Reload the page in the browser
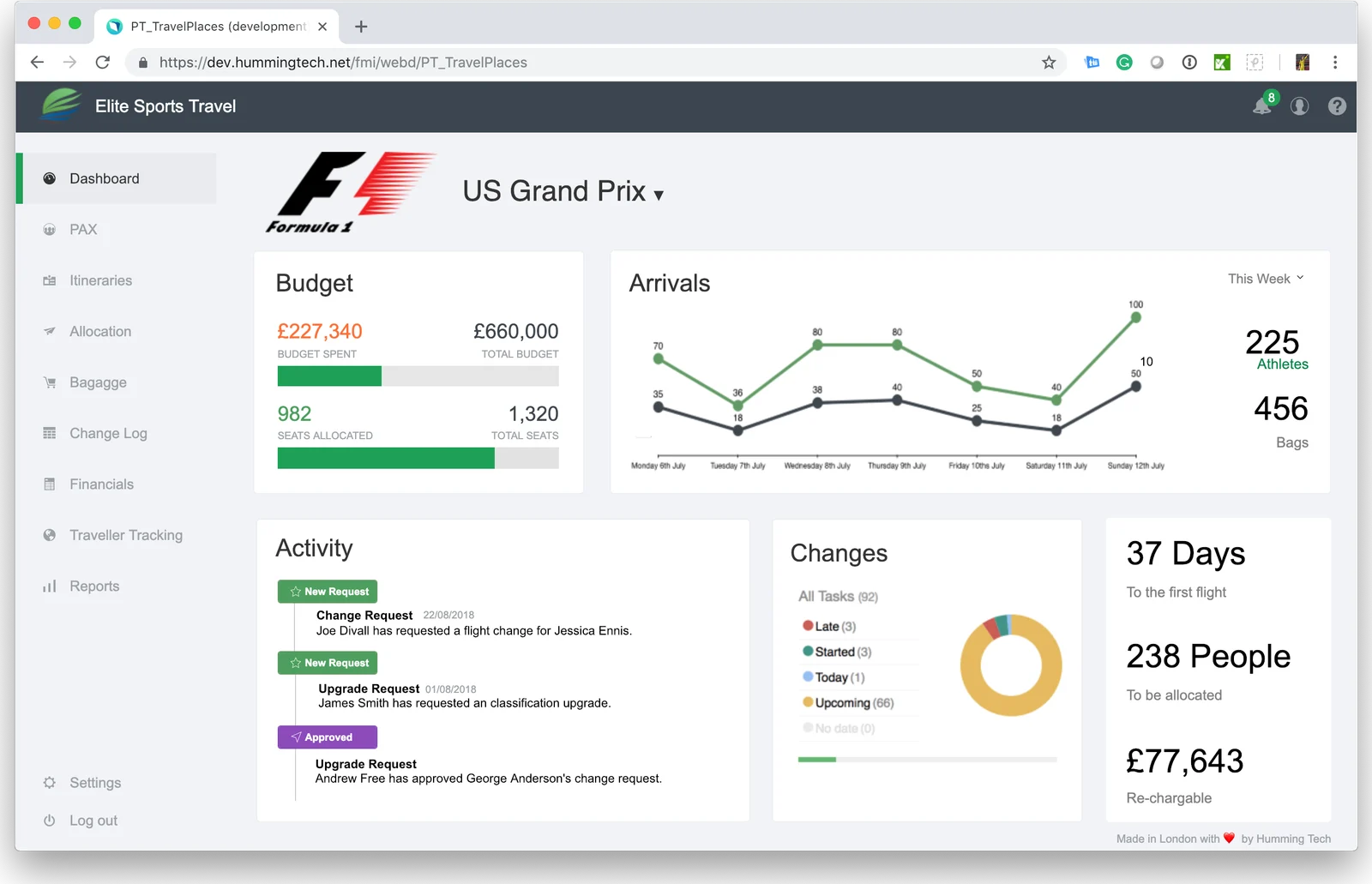The width and height of the screenshot is (1372, 884). tap(103, 63)
